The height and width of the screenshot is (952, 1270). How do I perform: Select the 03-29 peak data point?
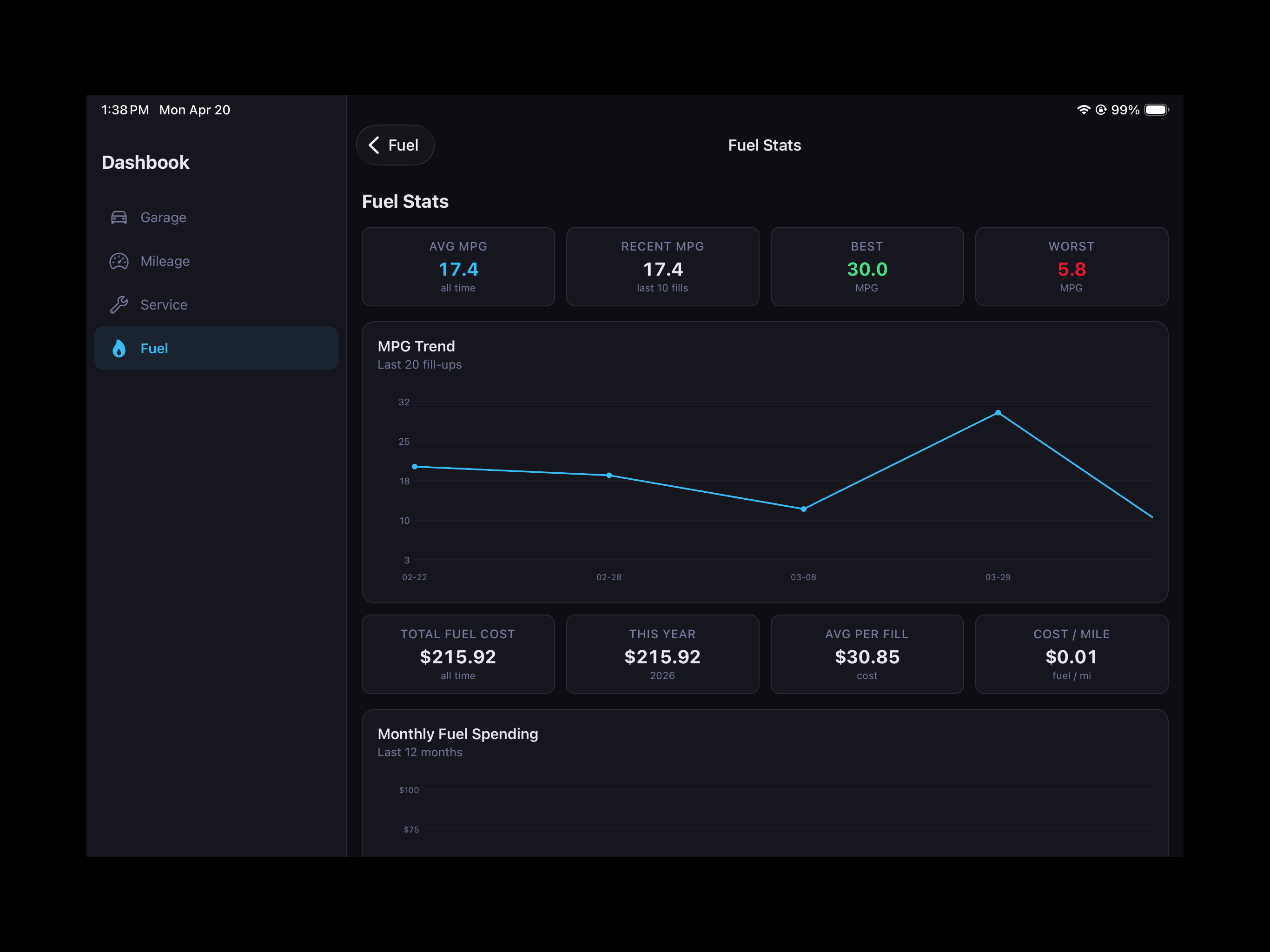[x=998, y=413]
